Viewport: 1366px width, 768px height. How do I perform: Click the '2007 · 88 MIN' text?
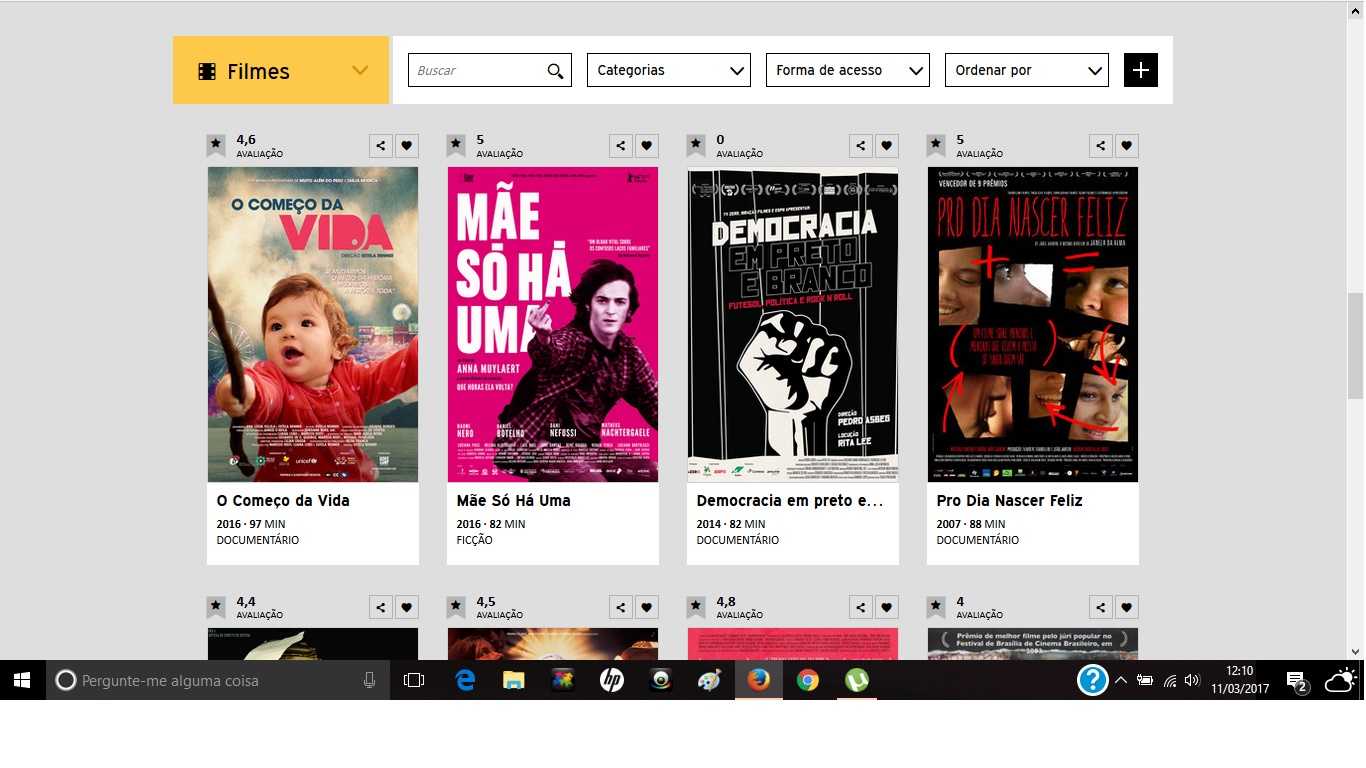tap(971, 524)
